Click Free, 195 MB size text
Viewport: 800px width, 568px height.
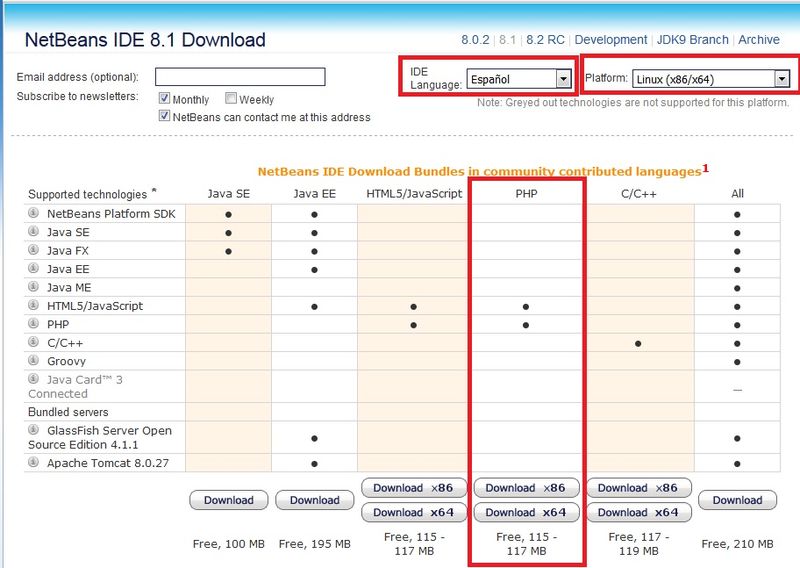tap(315, 544)
